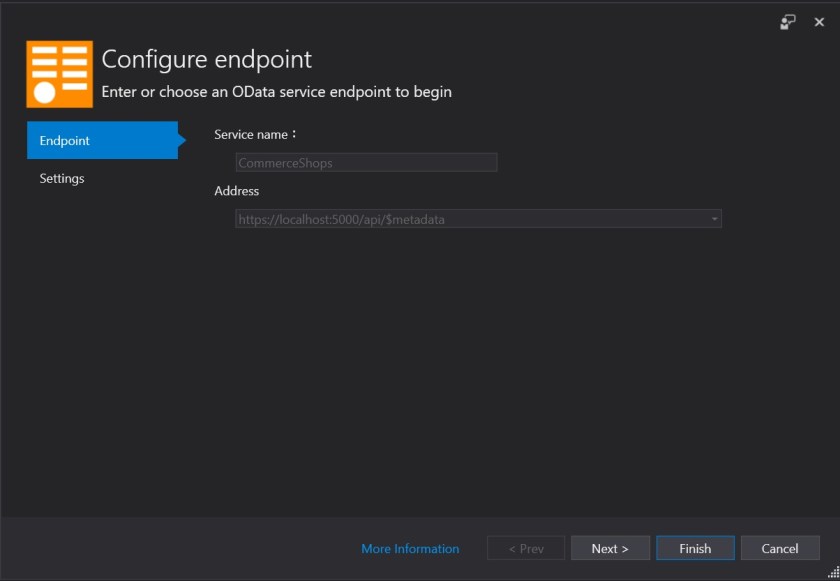
Task: Click the Finish button
Action: click(x=695, y=548)
